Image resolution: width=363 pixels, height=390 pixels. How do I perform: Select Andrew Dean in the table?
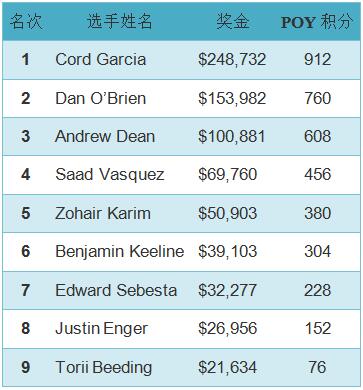(x=105, y=137)
